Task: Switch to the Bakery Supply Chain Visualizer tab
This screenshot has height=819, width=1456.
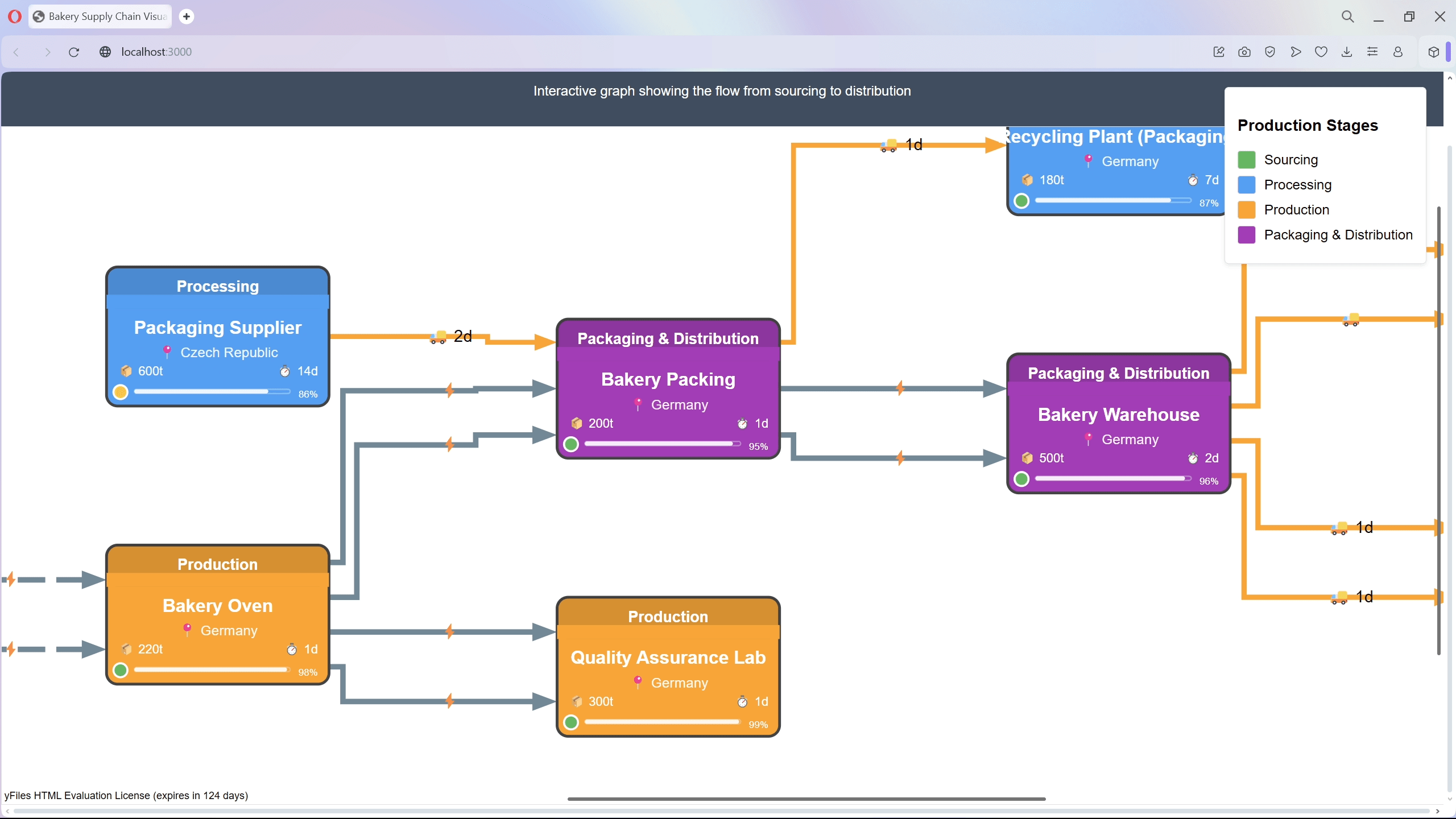Action: [x=100, y=16]
